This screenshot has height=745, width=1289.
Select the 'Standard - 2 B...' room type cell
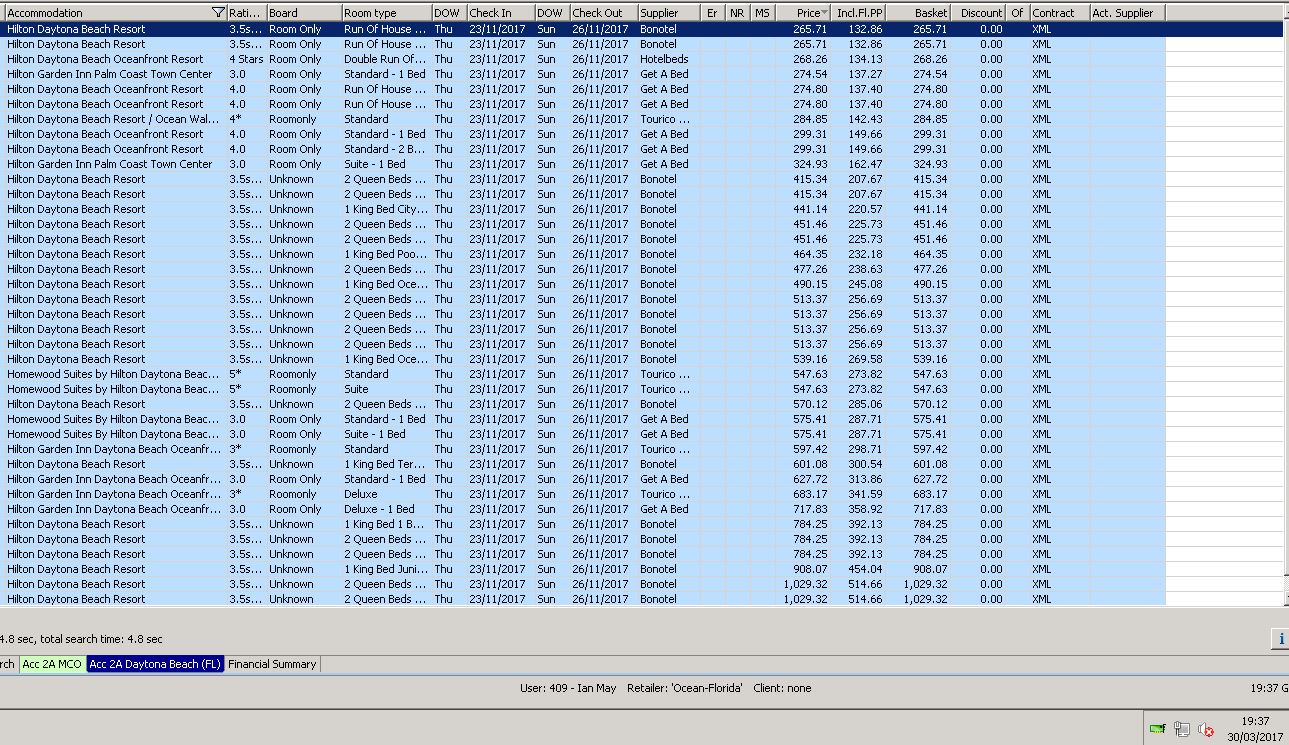(x=386, y=149)
